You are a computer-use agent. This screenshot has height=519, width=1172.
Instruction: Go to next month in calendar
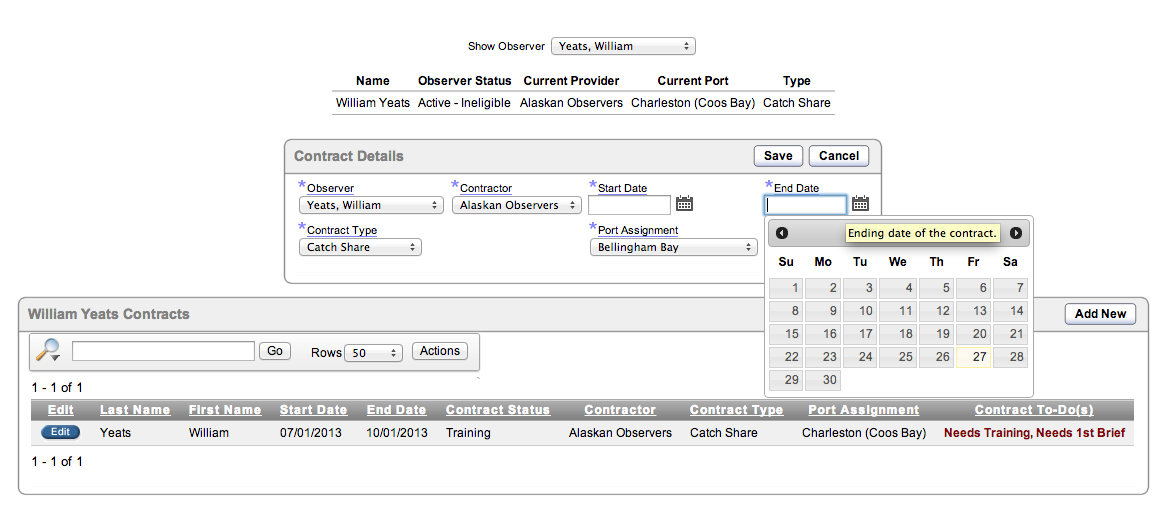tap(1016, 233)
